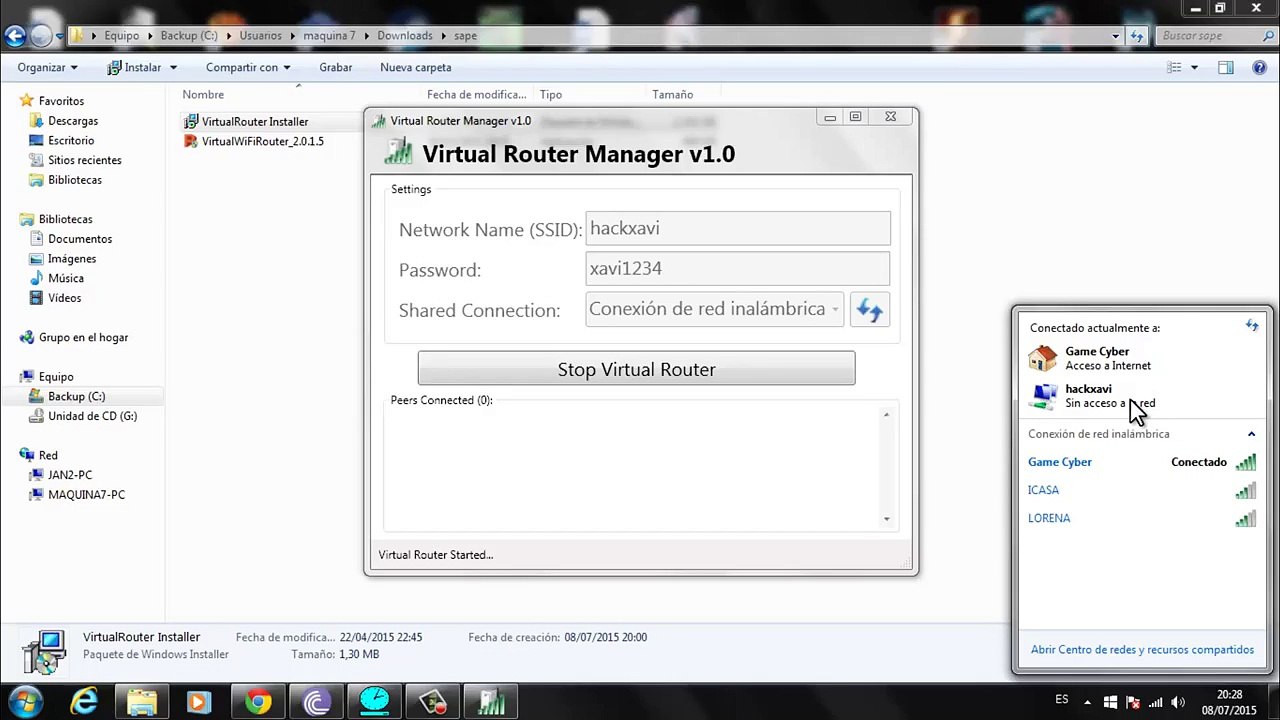Select JAN2-PC under Red
The width and height of the screenshot is (1280, 720).
70,475
